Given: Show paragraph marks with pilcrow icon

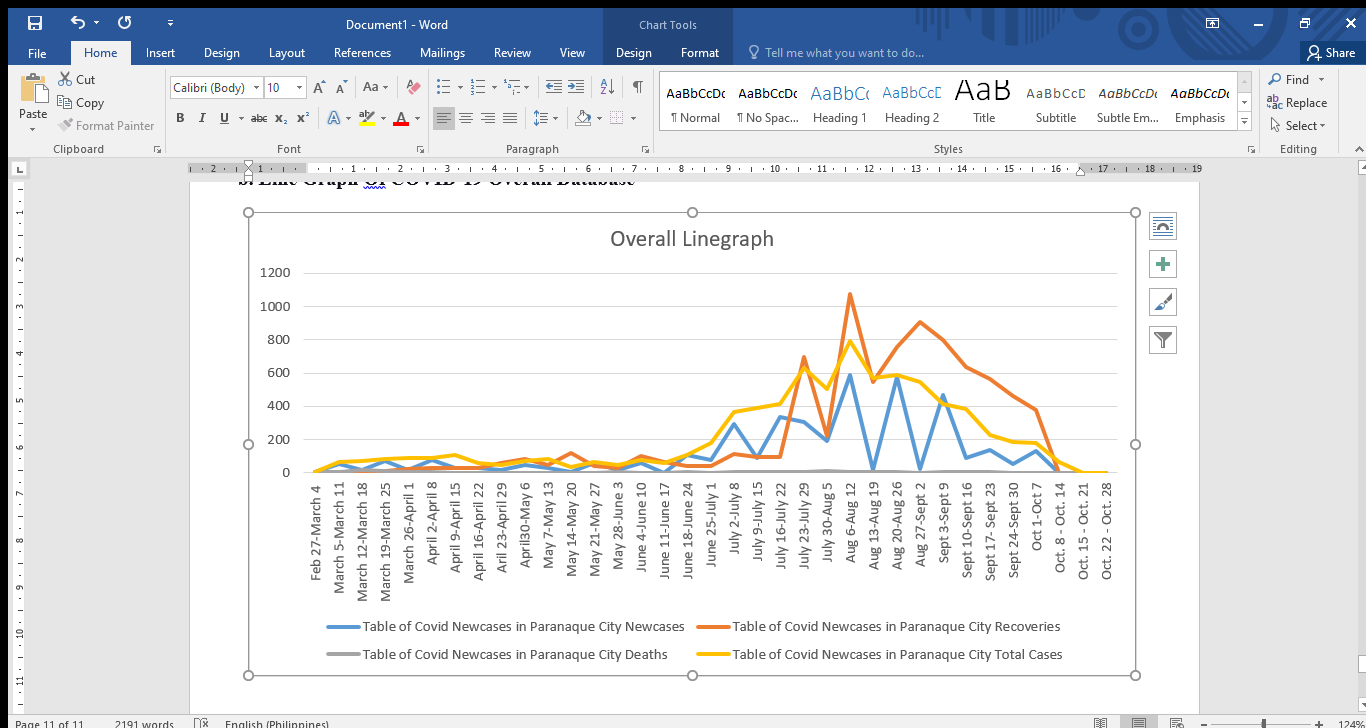Looking at the screenshot, I should [x=637, y=88].
